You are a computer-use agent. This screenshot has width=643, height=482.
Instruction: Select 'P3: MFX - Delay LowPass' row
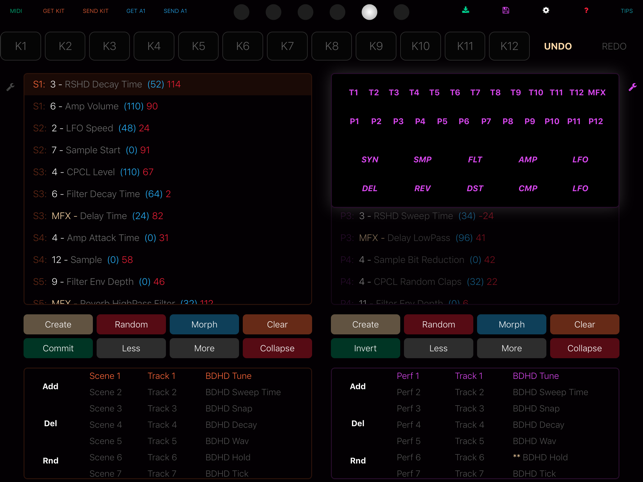coord(475,238)
